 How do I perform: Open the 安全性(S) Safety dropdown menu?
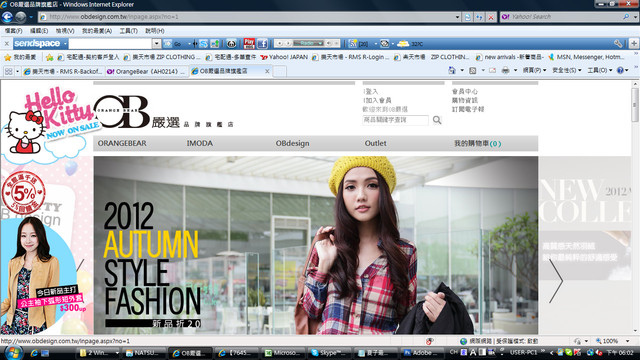click(x=567, y=70)
